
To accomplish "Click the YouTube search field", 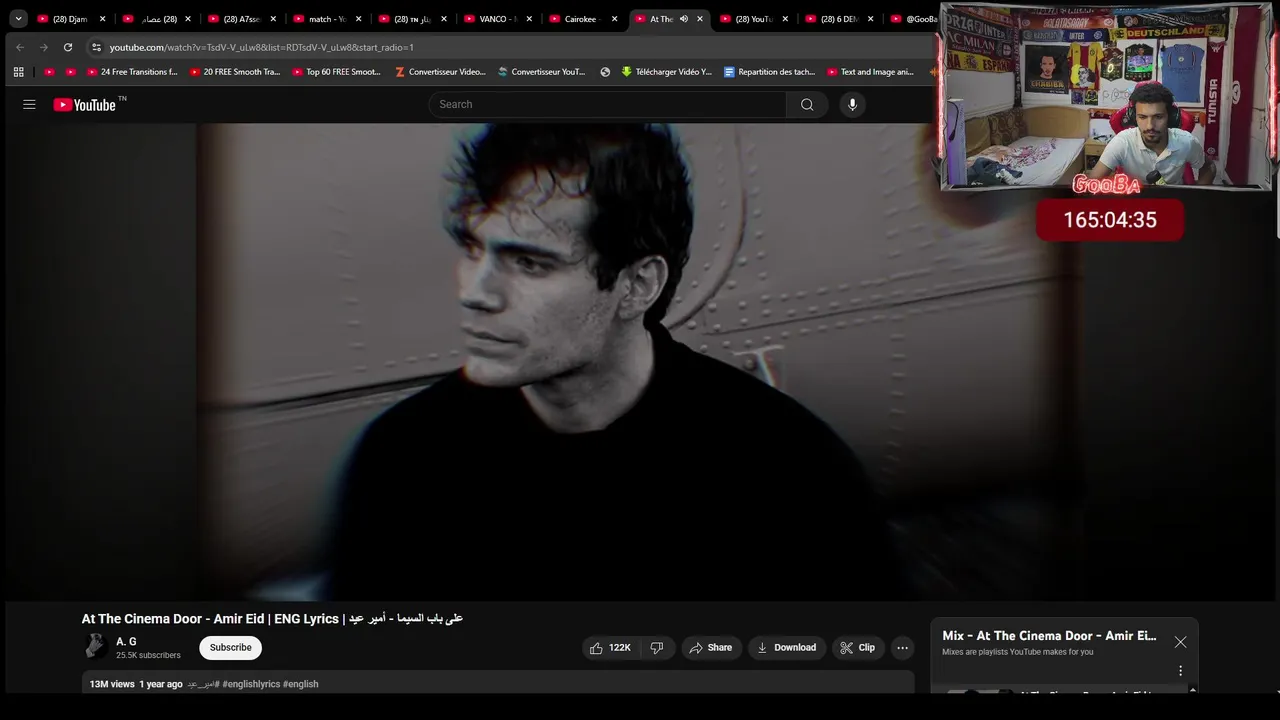I will point(608,104).
